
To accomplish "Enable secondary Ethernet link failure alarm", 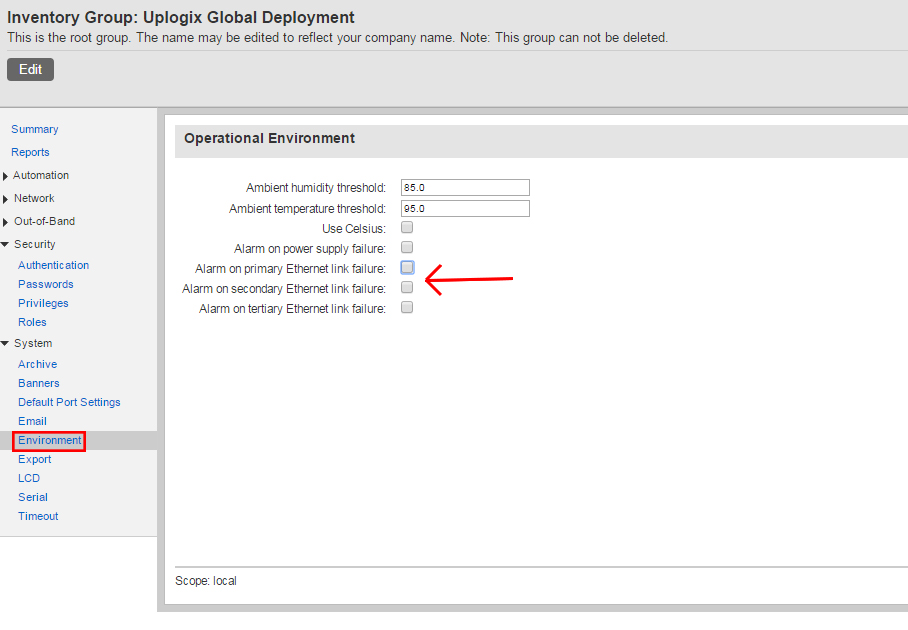I will (x=407, y=288).
